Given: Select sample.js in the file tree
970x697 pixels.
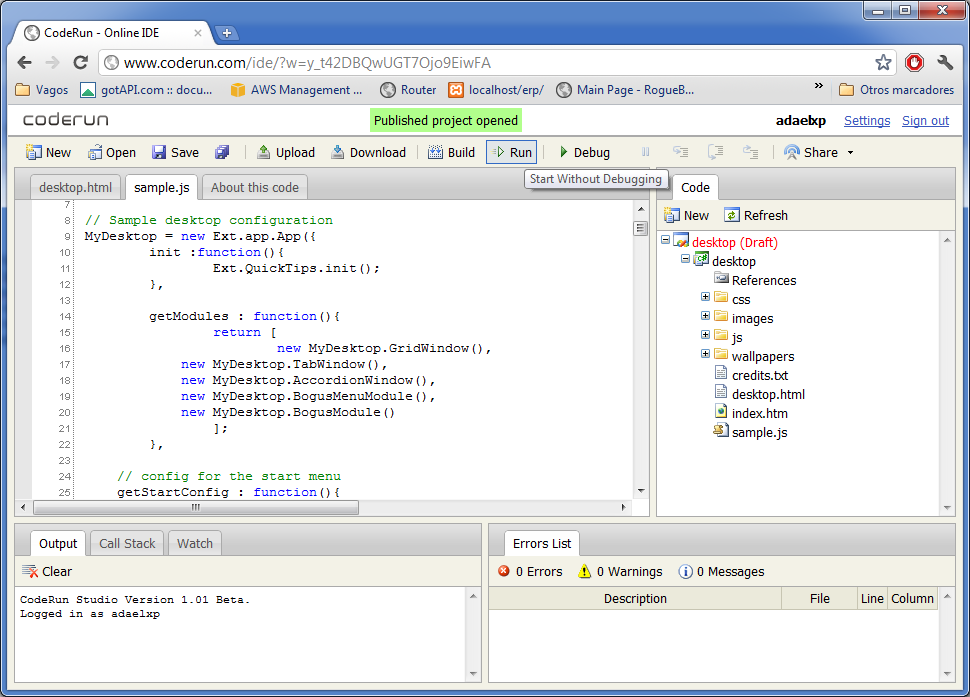Looking at the screenshot, I should [x=759, y=432].
